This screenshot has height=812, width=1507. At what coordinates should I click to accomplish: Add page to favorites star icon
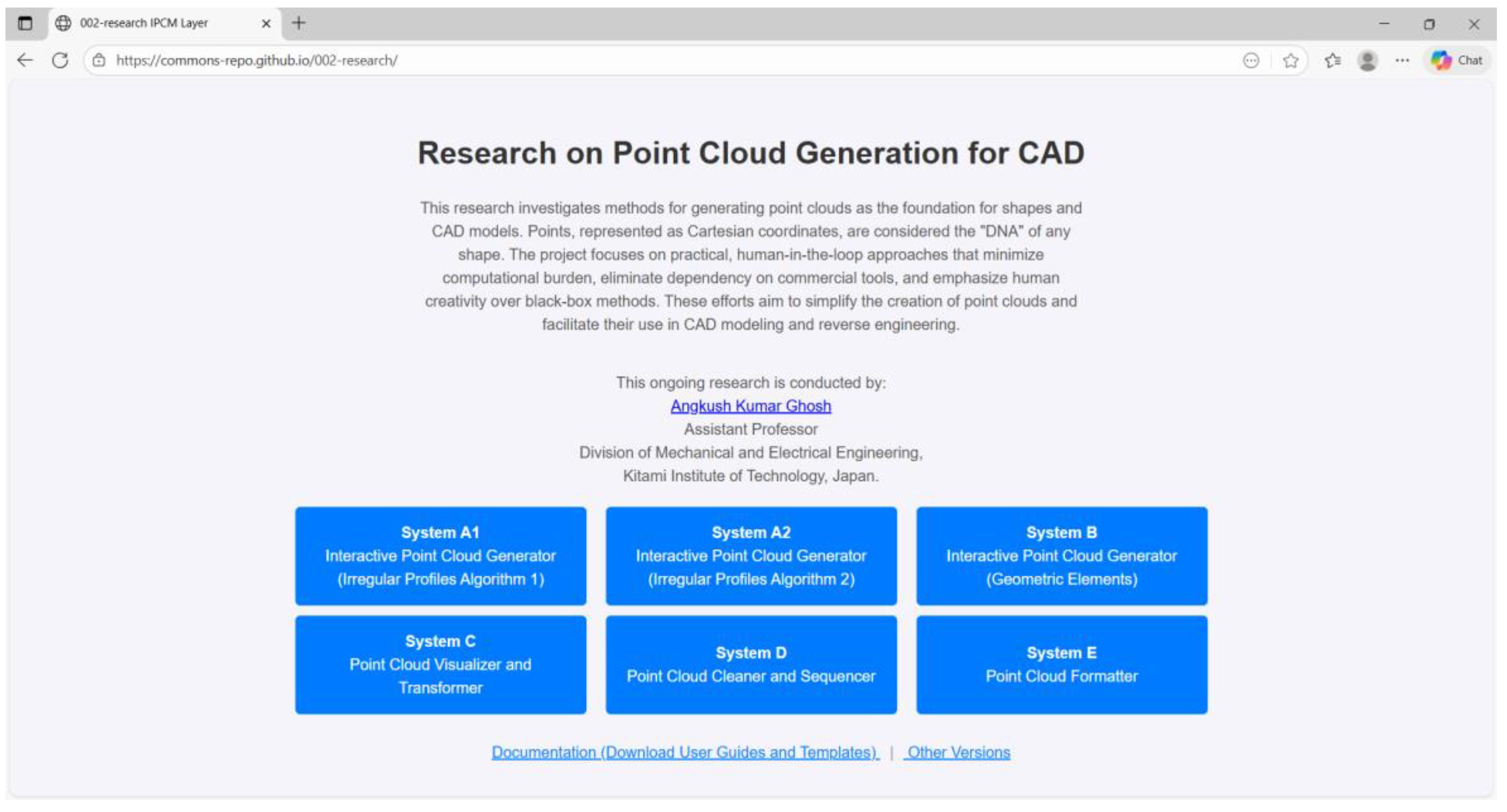1290,60
